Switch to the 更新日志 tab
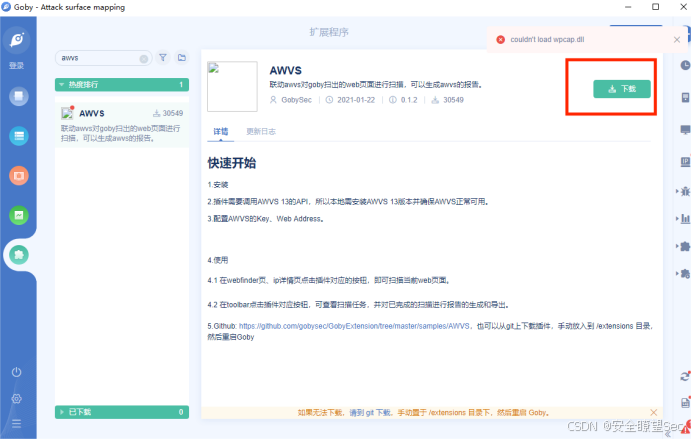 pos(261,132)
